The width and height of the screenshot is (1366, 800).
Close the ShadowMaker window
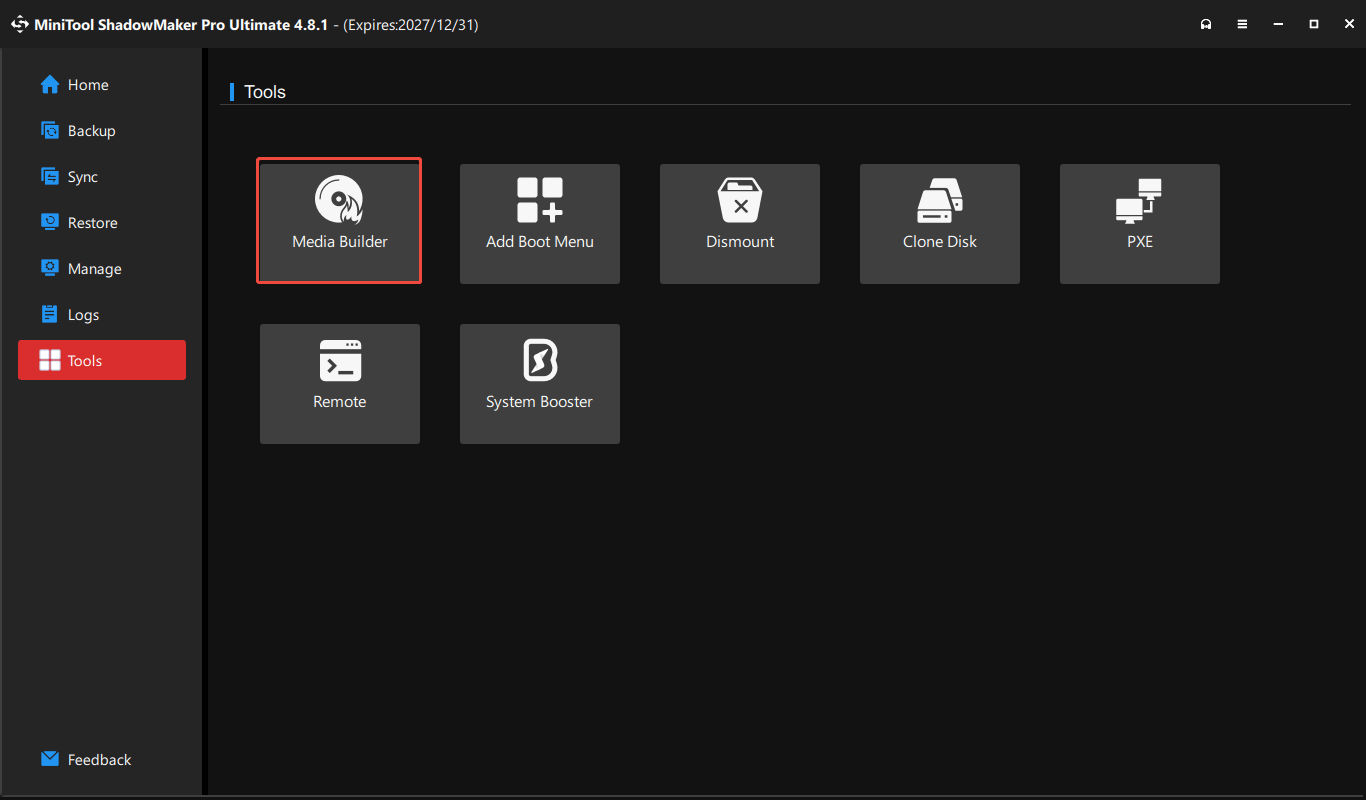(1348, 24)
